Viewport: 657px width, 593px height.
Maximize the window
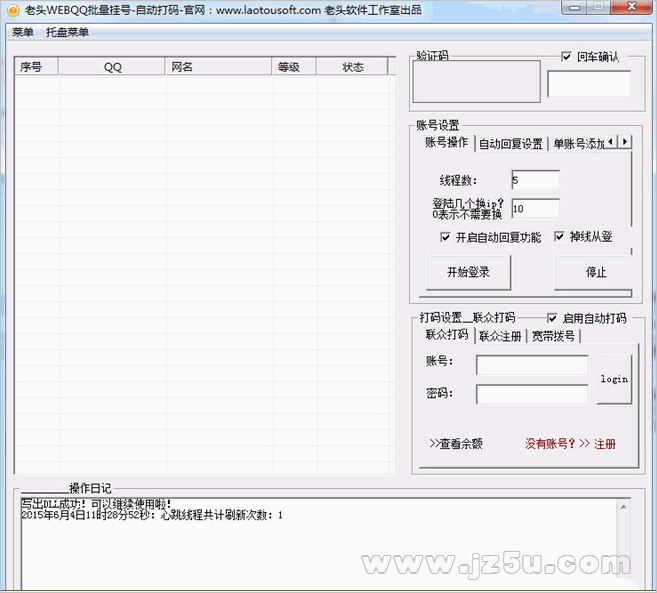598,8
